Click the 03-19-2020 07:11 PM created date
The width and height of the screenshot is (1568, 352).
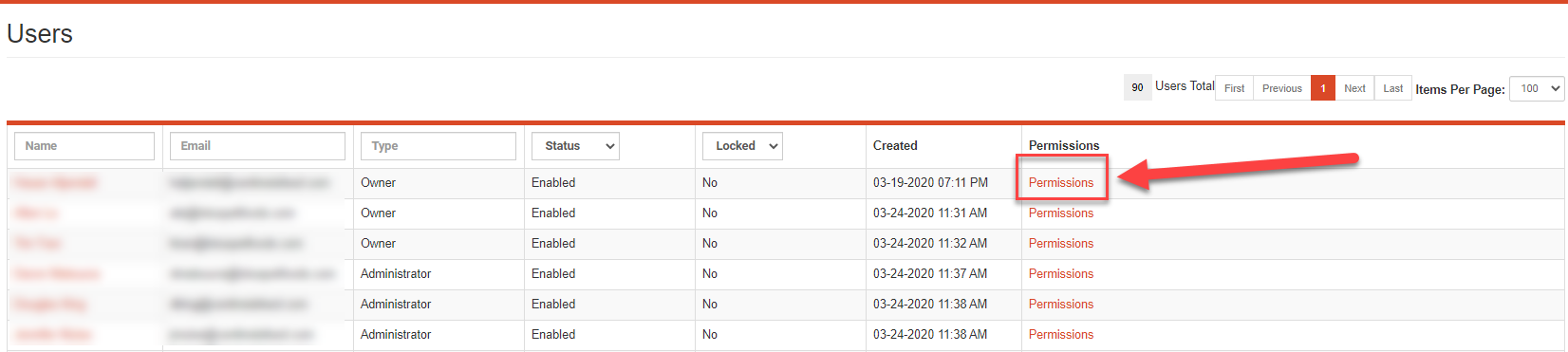(x=930, y=183)
